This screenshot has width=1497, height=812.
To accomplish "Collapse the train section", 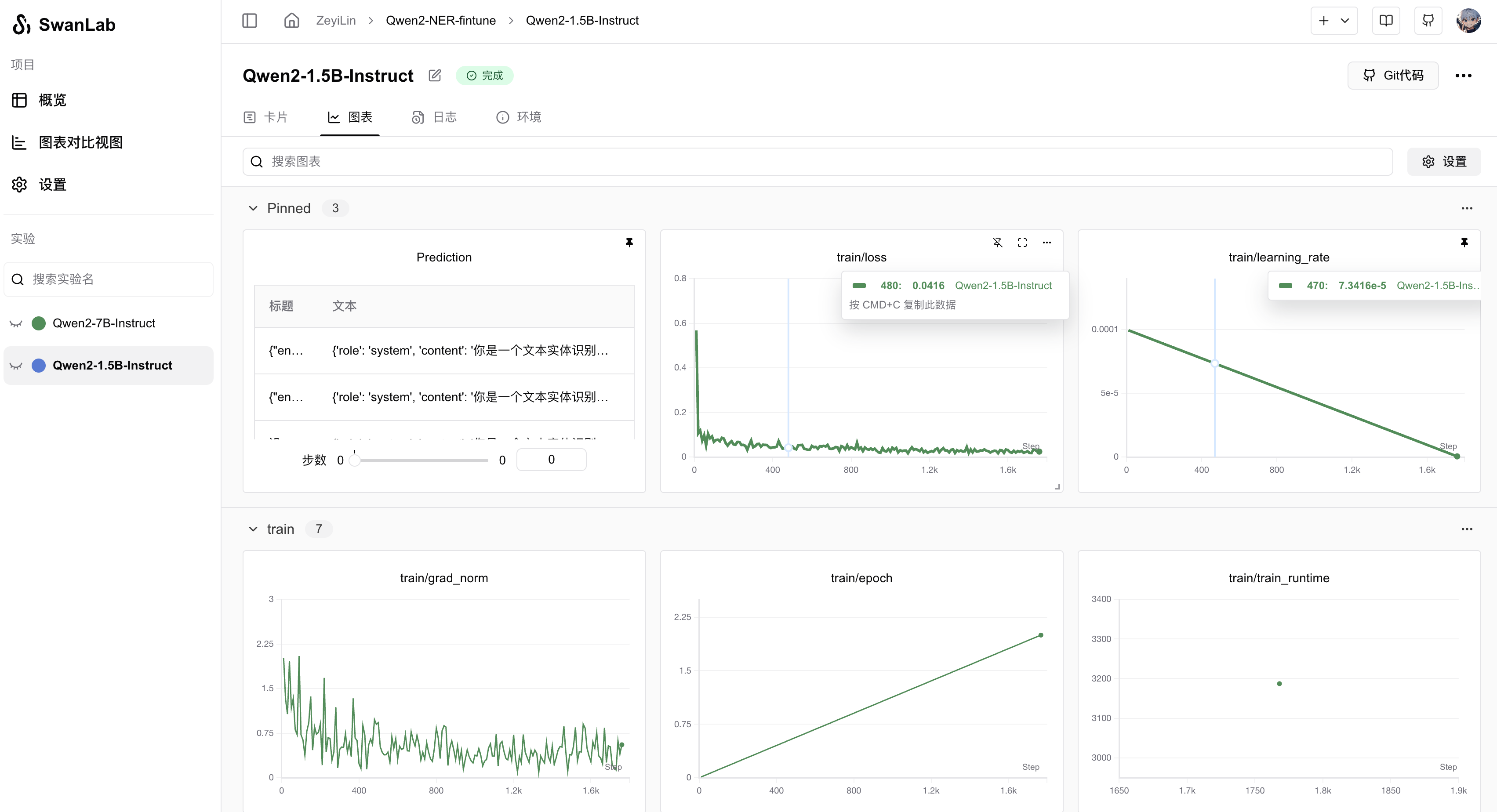I will (x=253, y=529).
